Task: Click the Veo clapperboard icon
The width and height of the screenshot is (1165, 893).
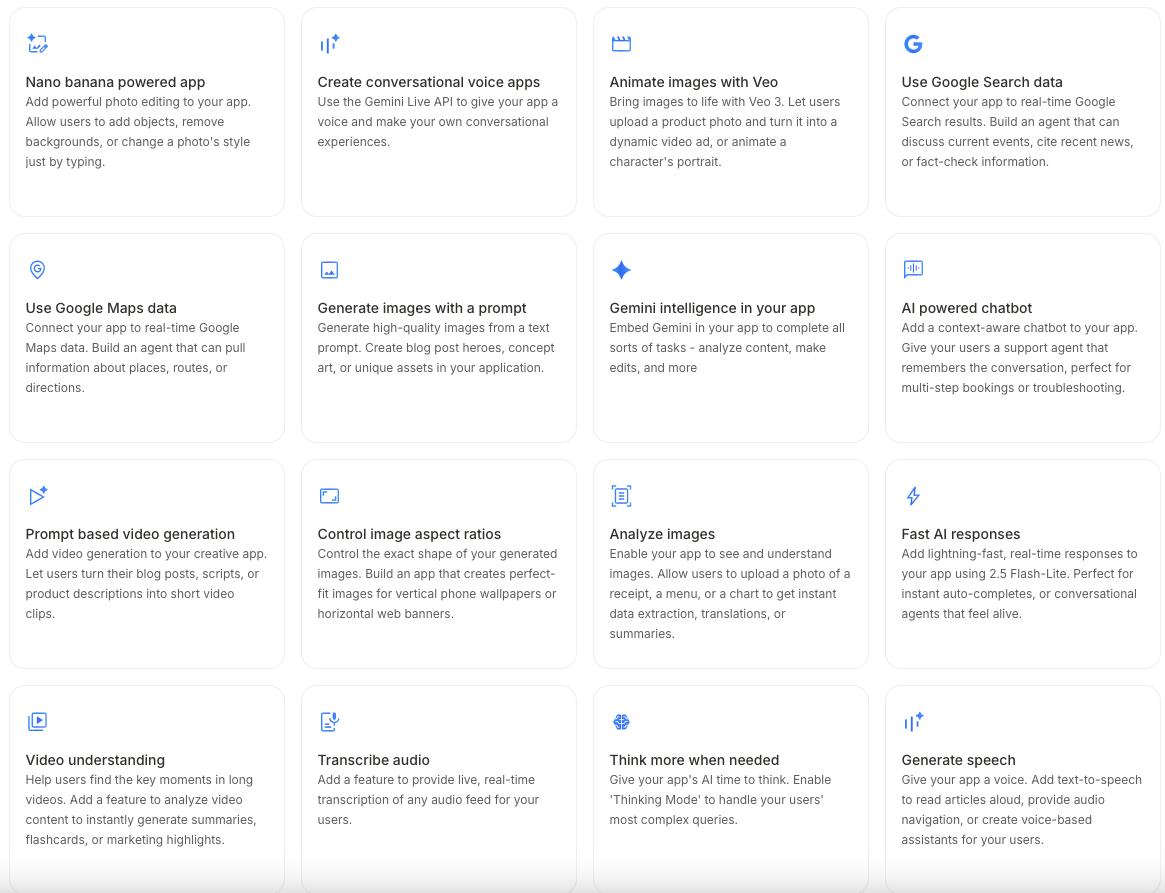Action: (621, 44)
